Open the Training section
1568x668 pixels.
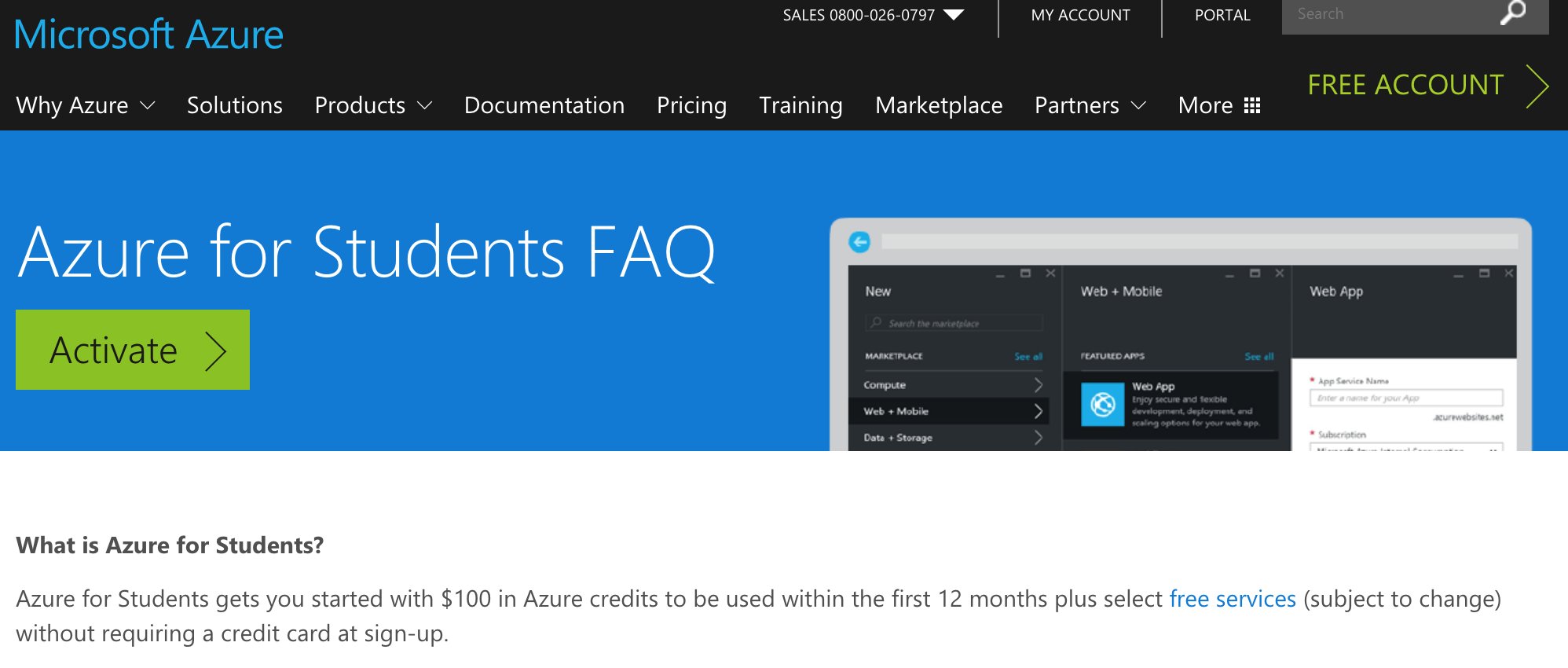[x=800, y=105]
